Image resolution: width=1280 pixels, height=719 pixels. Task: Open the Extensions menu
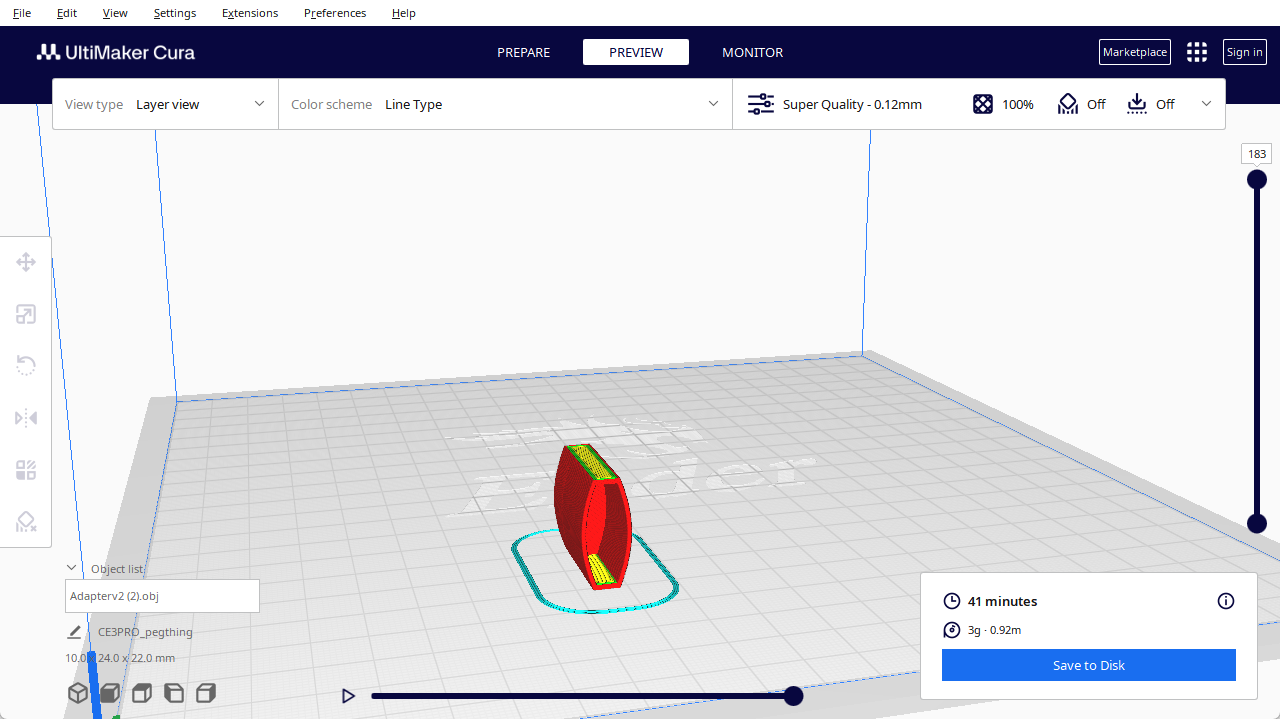point(250,13)
